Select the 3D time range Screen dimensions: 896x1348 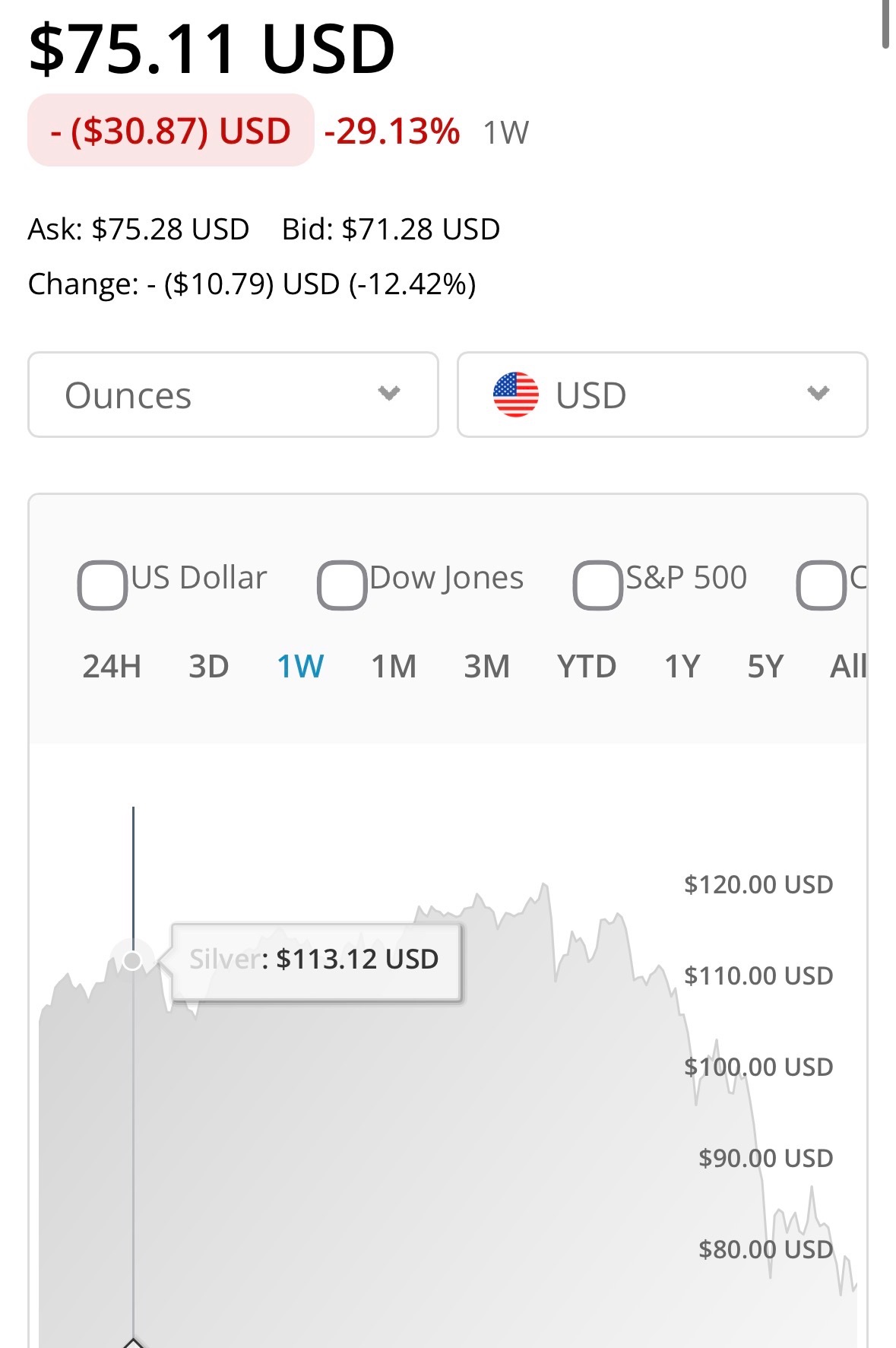(x=208, y=667)
